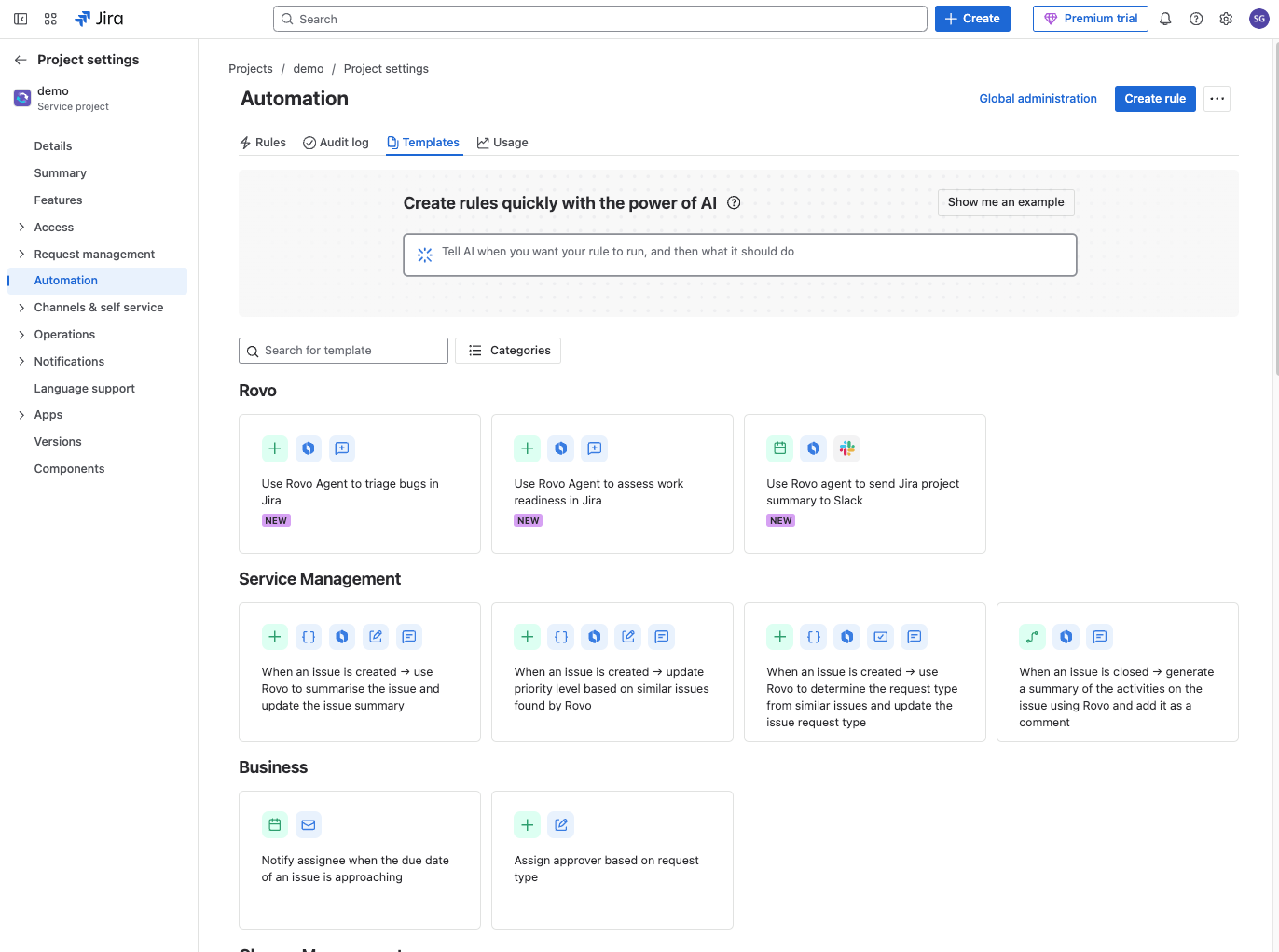1279x952 pixels.
Task: Click the AI sparkle icon in prompt box
Action: point(425,255)
